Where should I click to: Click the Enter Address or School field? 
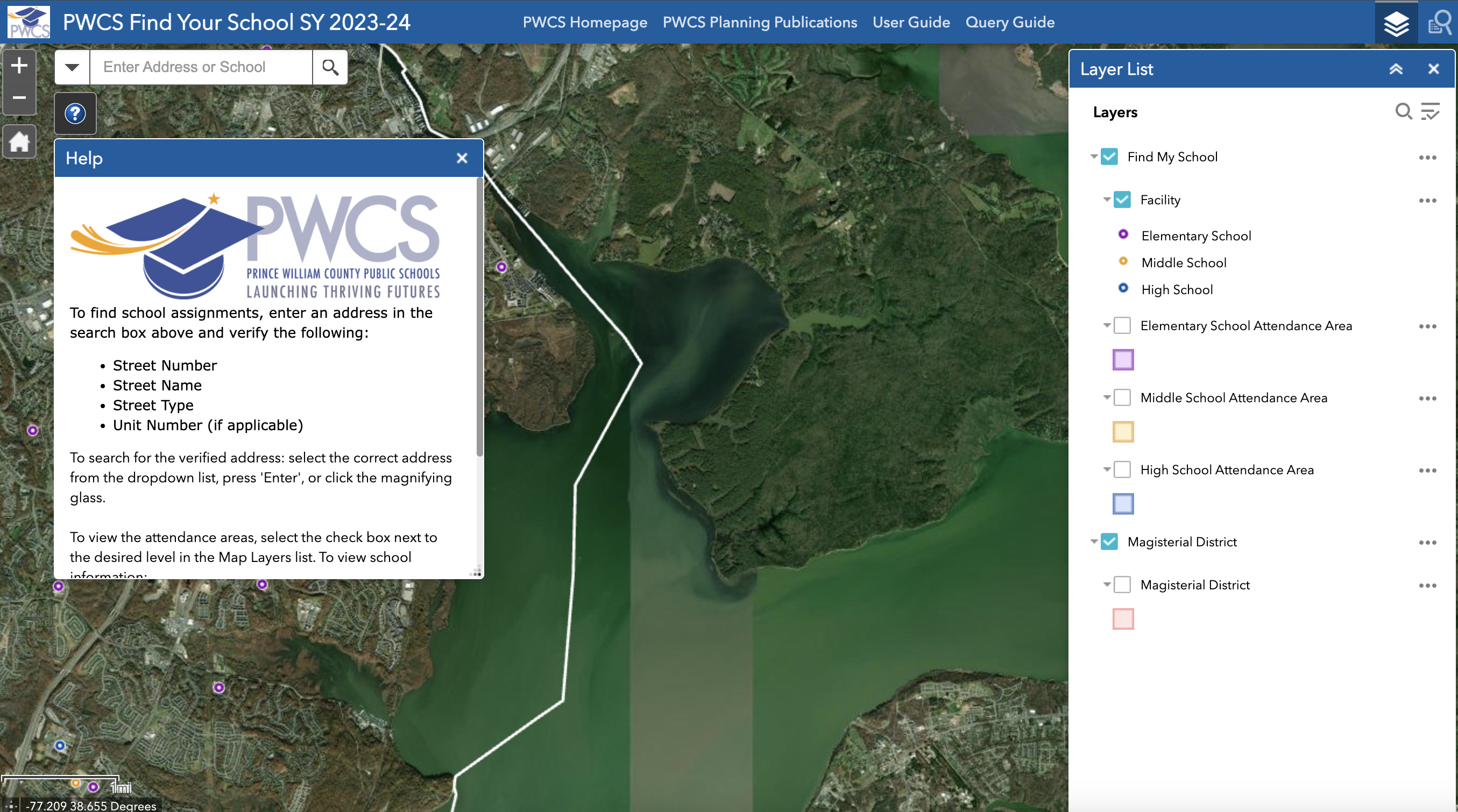[x=201, y=67]
